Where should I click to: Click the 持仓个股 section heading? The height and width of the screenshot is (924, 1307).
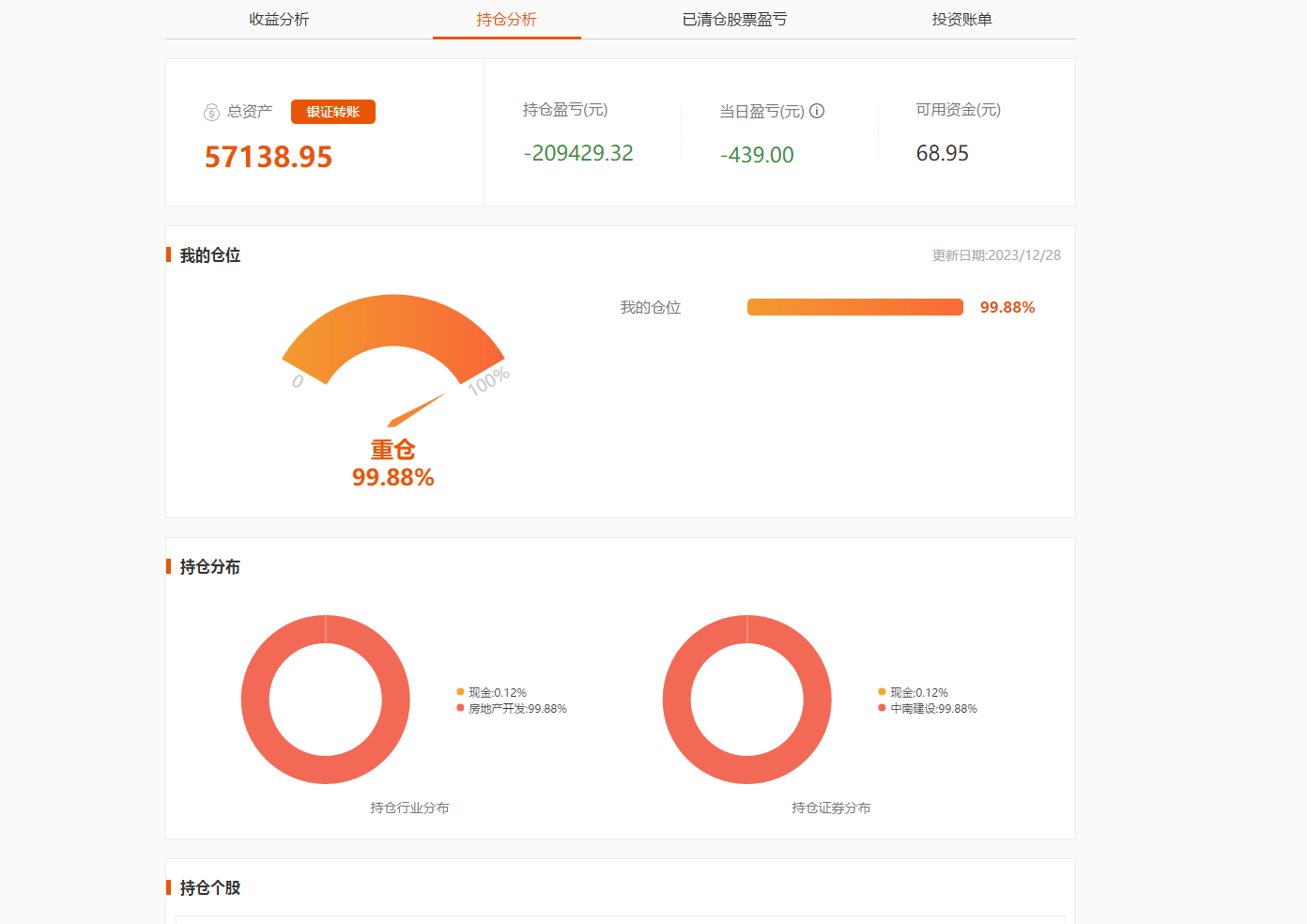click(210, 888)
